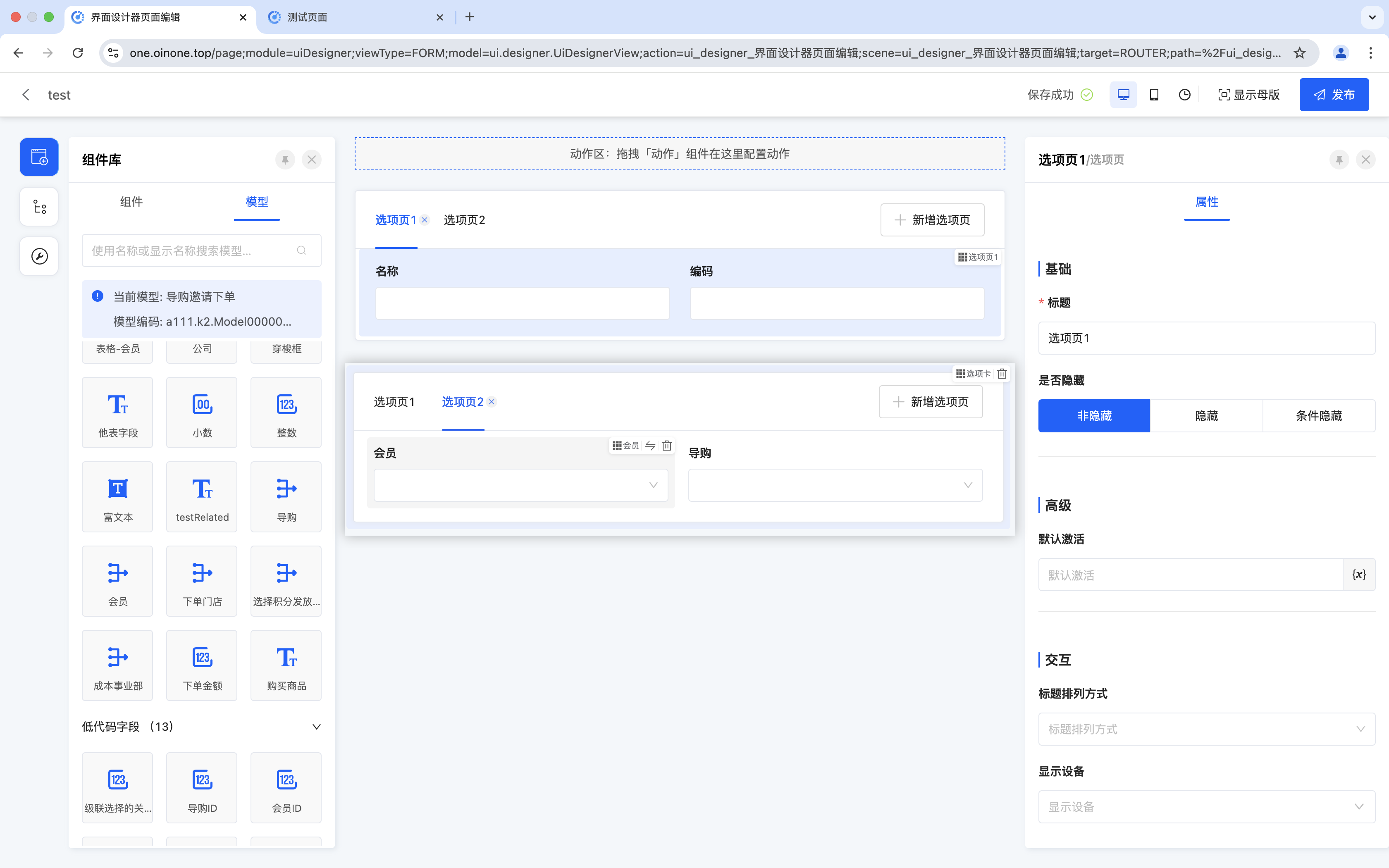This screenshot has width=1389, height=868.
Task: Choose the 非隐藏 option
Action: 1094,416
